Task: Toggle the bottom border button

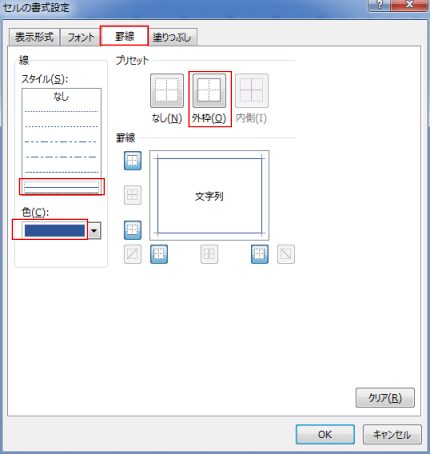Action: 133,230
